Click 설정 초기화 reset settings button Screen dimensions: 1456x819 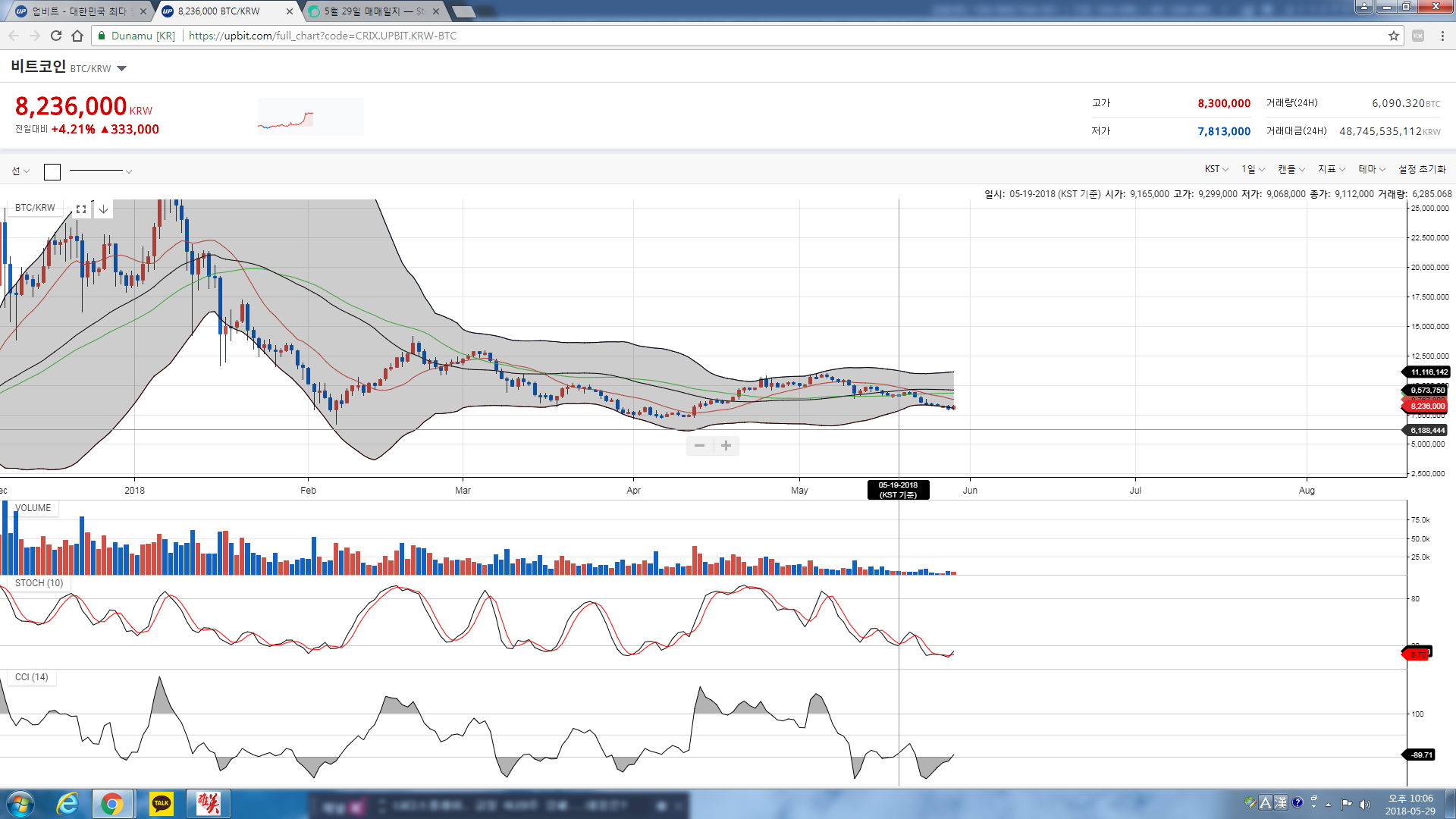pos(1422,169)
